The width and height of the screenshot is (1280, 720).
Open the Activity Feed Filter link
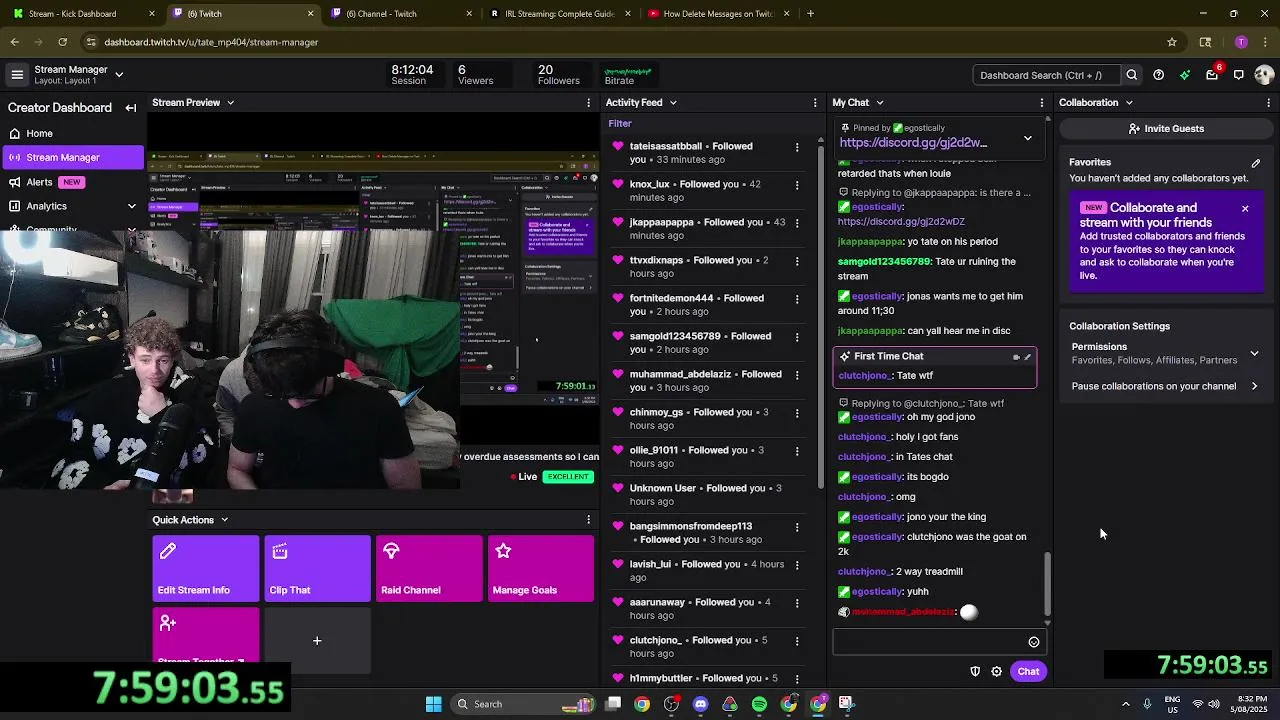pyautogui.click(x=620, y=124)
